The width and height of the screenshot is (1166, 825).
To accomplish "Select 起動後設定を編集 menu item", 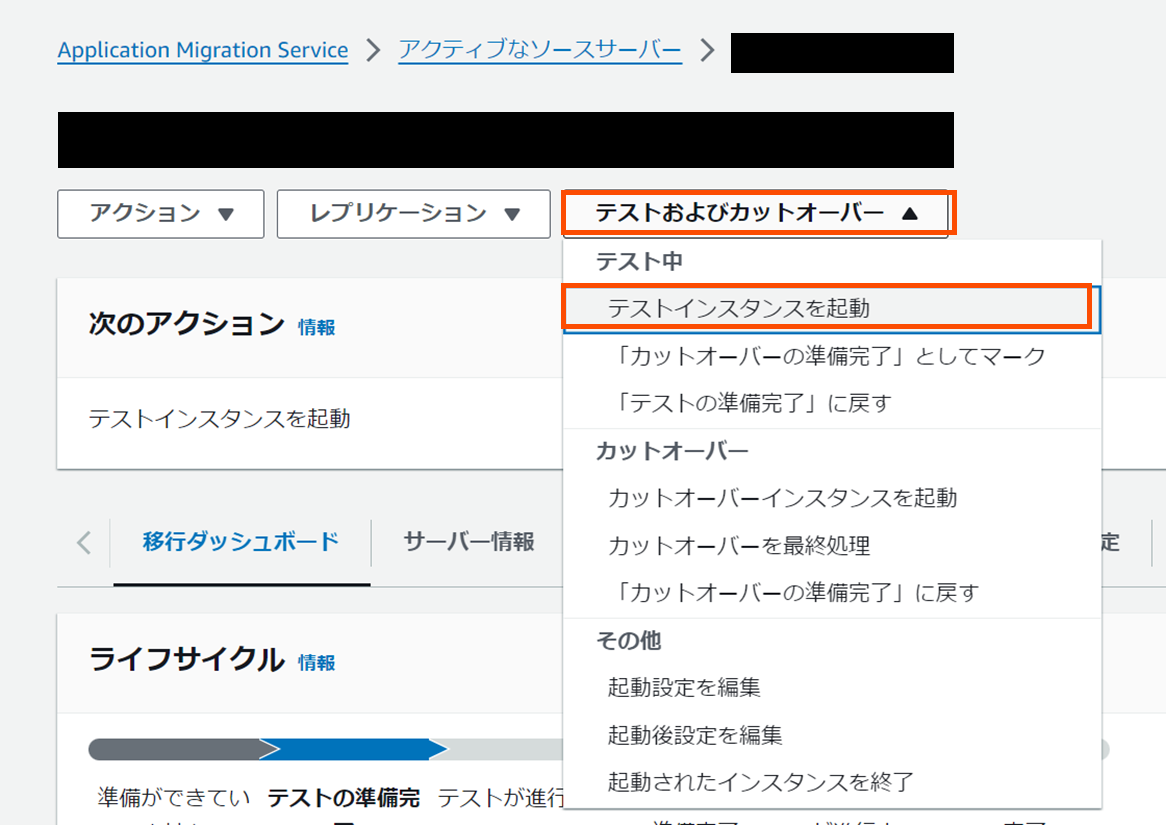I will [831, 735].
